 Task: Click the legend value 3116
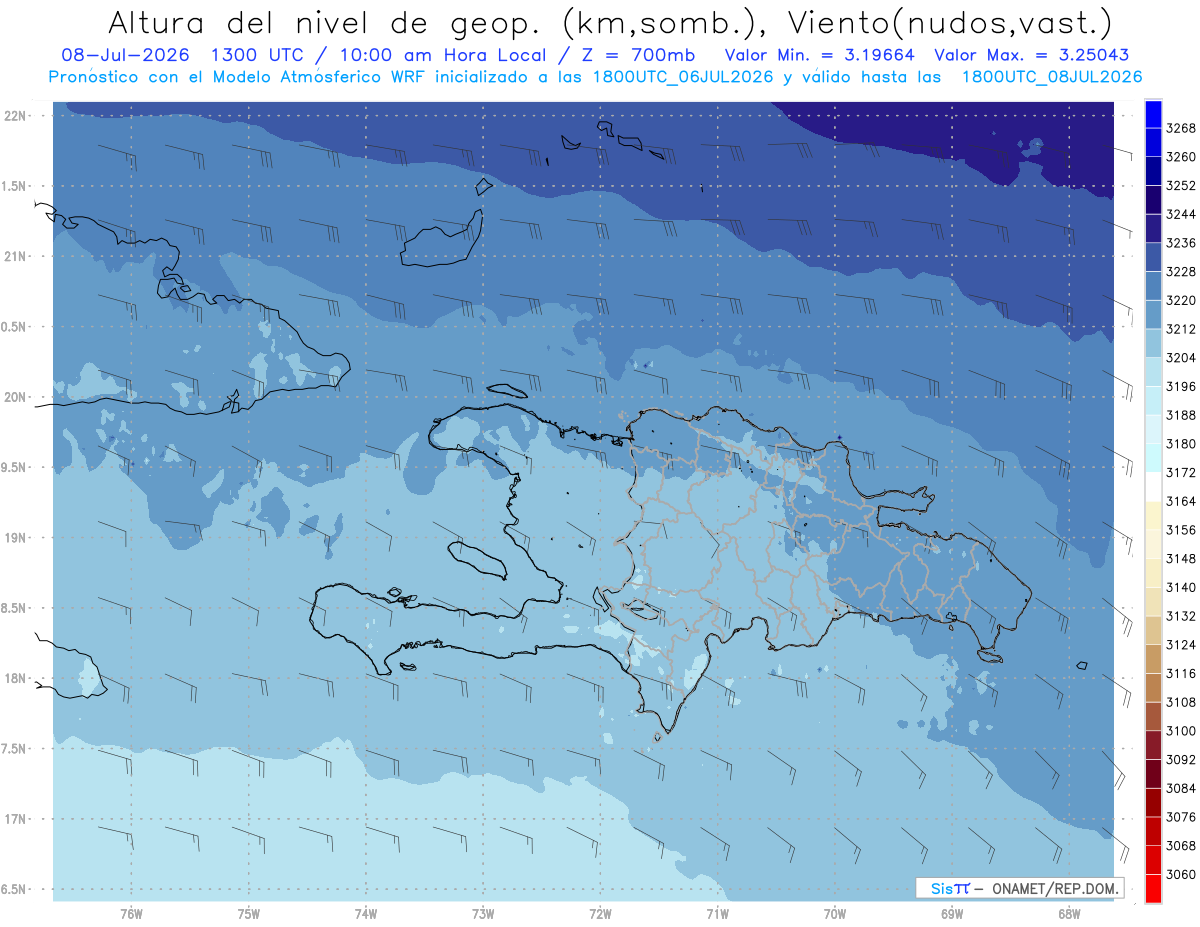[x=1181, y=674]
